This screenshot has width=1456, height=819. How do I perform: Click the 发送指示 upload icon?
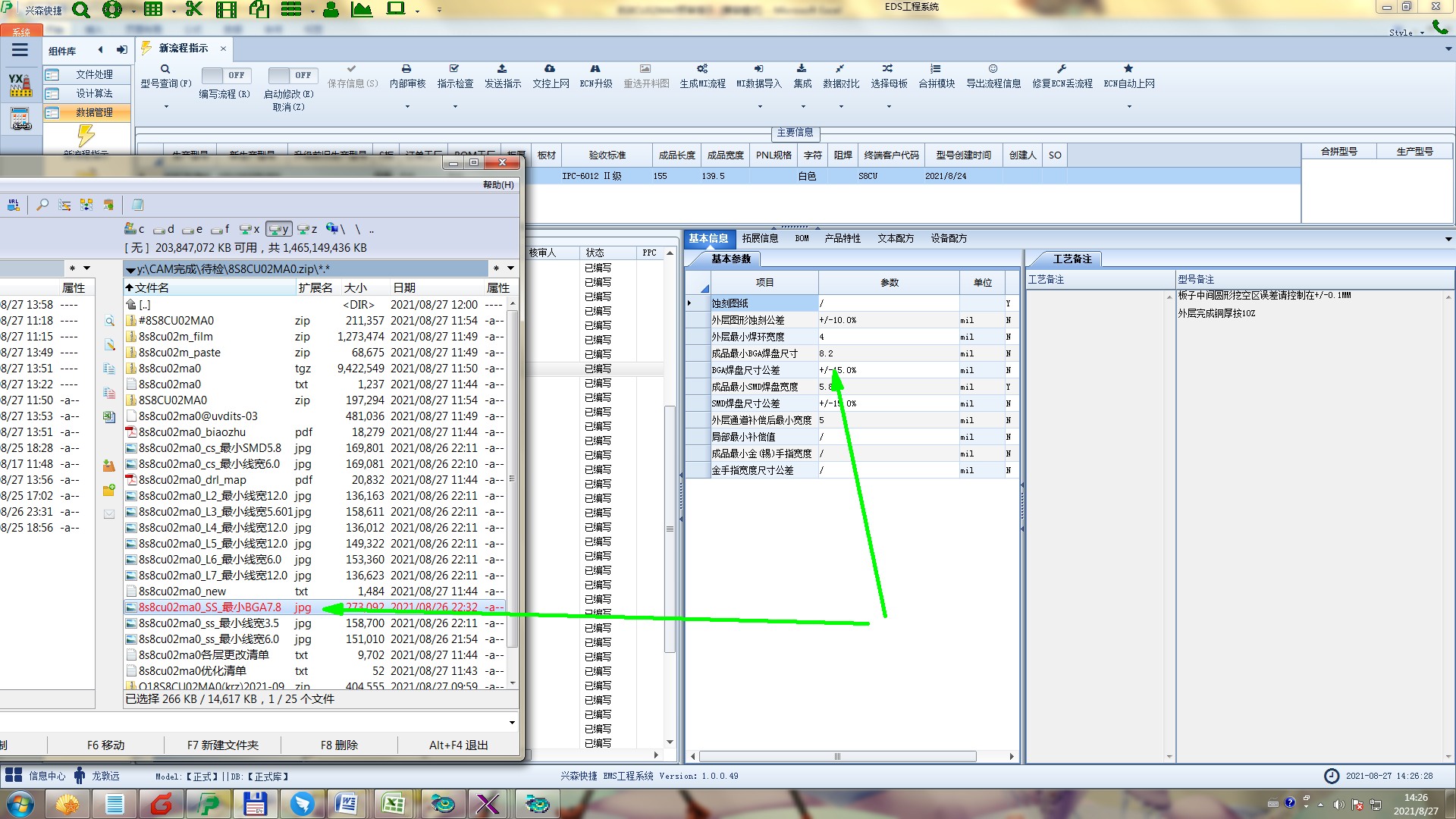click(x=502, y=69)
